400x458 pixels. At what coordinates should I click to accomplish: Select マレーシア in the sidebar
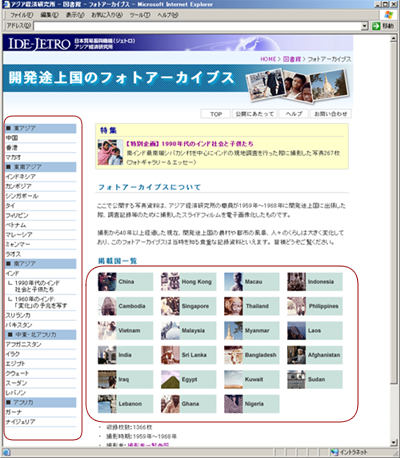point(19,235)
